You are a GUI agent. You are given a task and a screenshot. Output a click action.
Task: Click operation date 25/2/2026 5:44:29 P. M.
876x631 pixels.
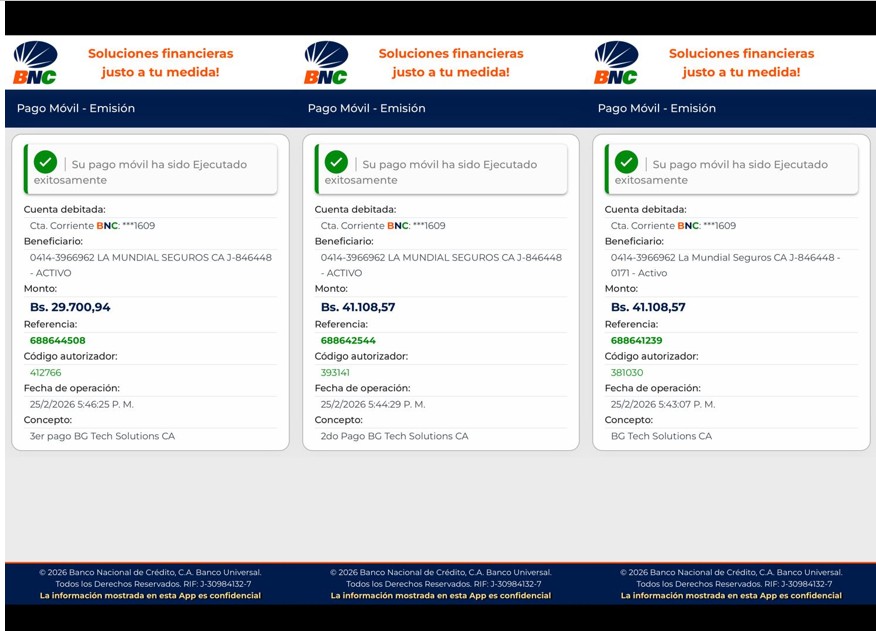click(x=372, y=404)
